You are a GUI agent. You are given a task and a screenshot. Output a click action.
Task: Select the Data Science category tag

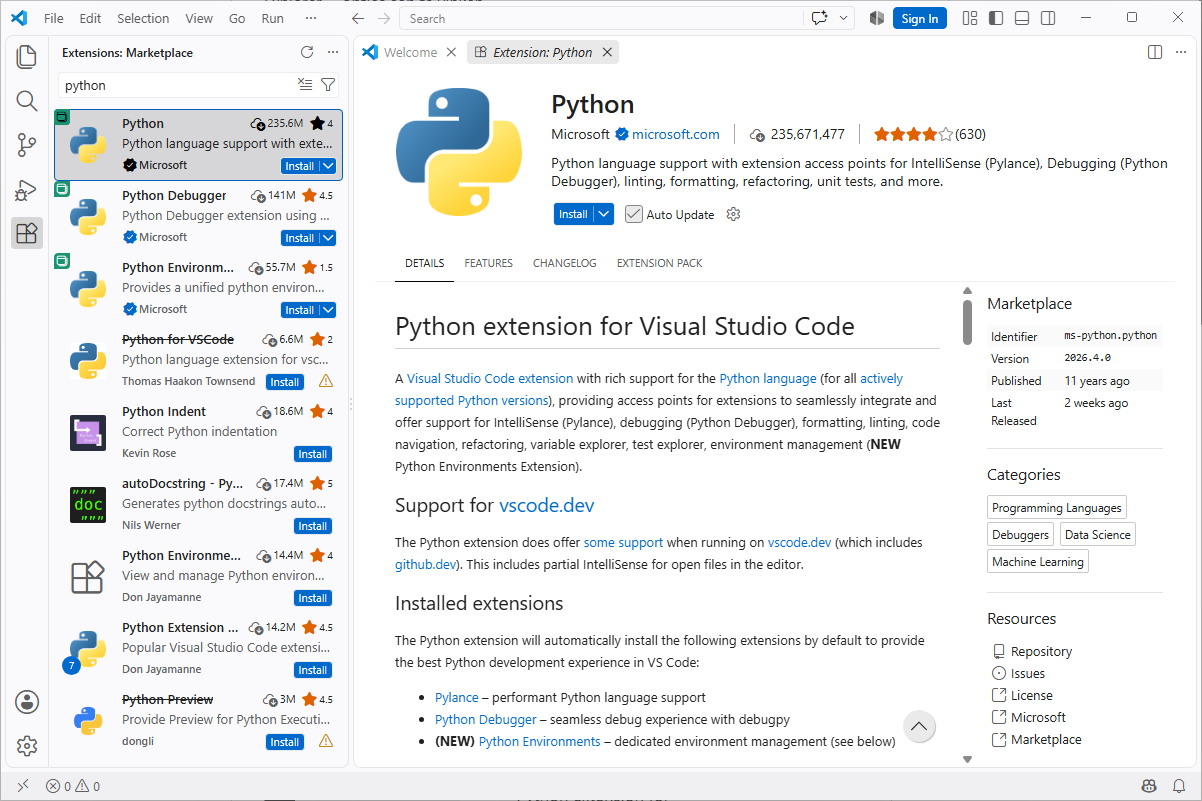(x=1098, y=535)
